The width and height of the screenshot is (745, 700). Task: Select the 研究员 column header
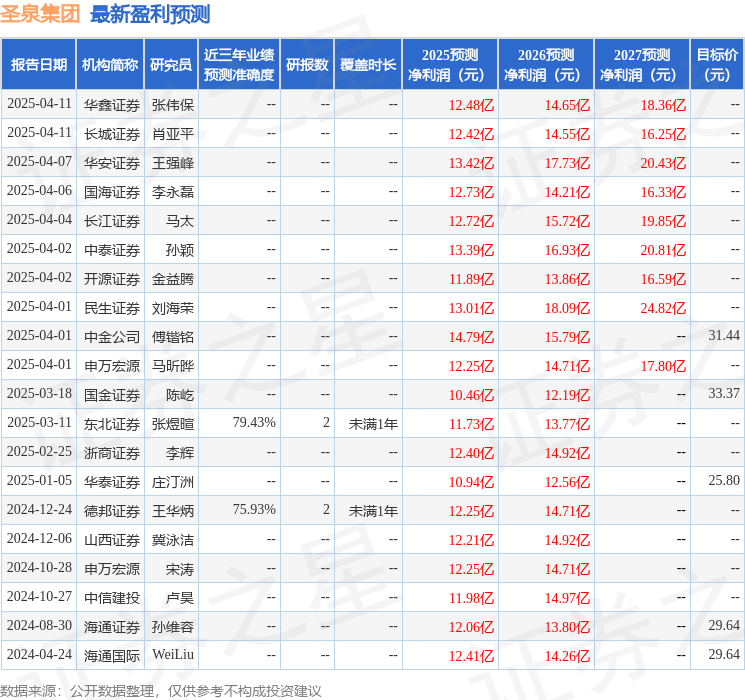[171, 65]
